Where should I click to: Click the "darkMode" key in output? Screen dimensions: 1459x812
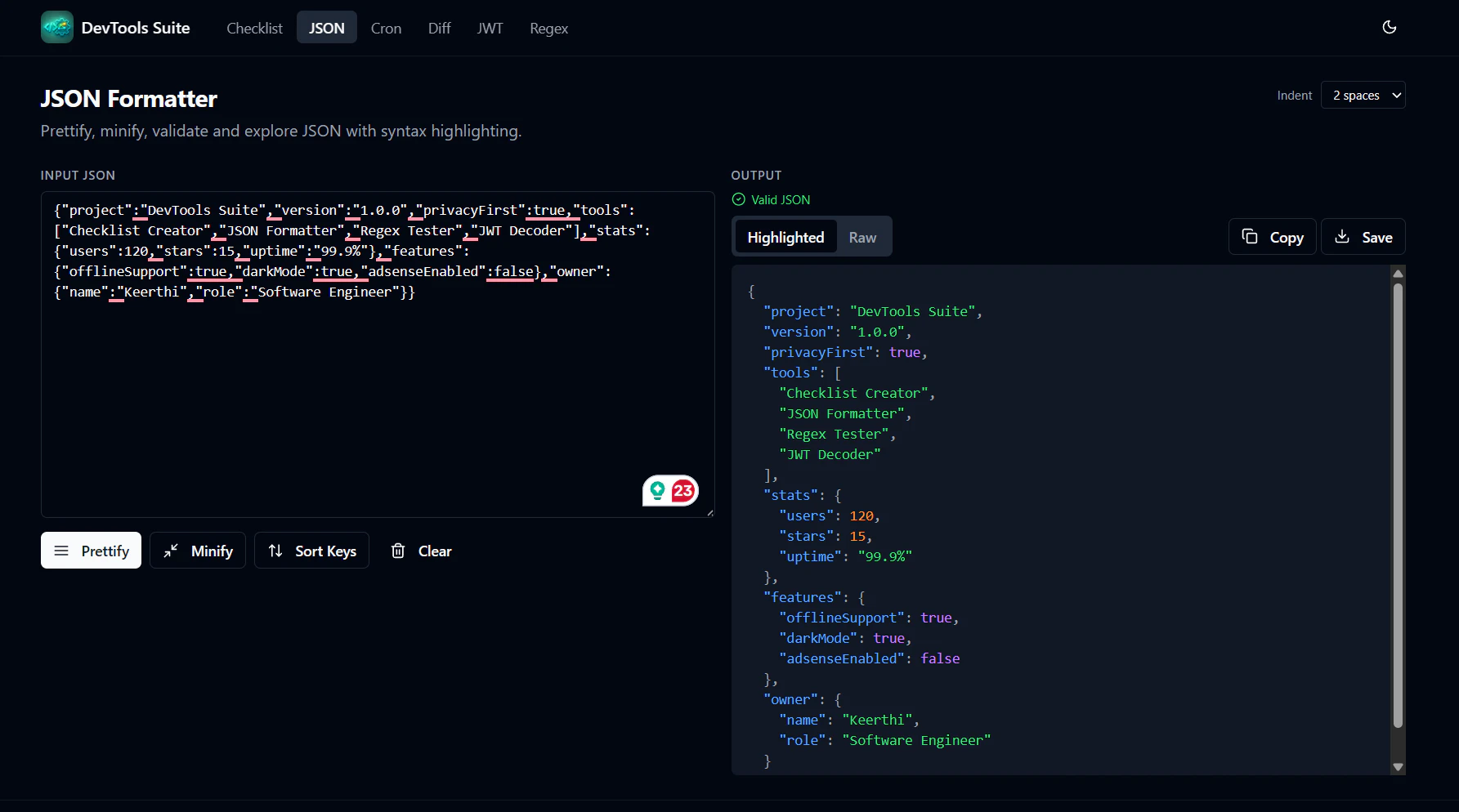818,638
